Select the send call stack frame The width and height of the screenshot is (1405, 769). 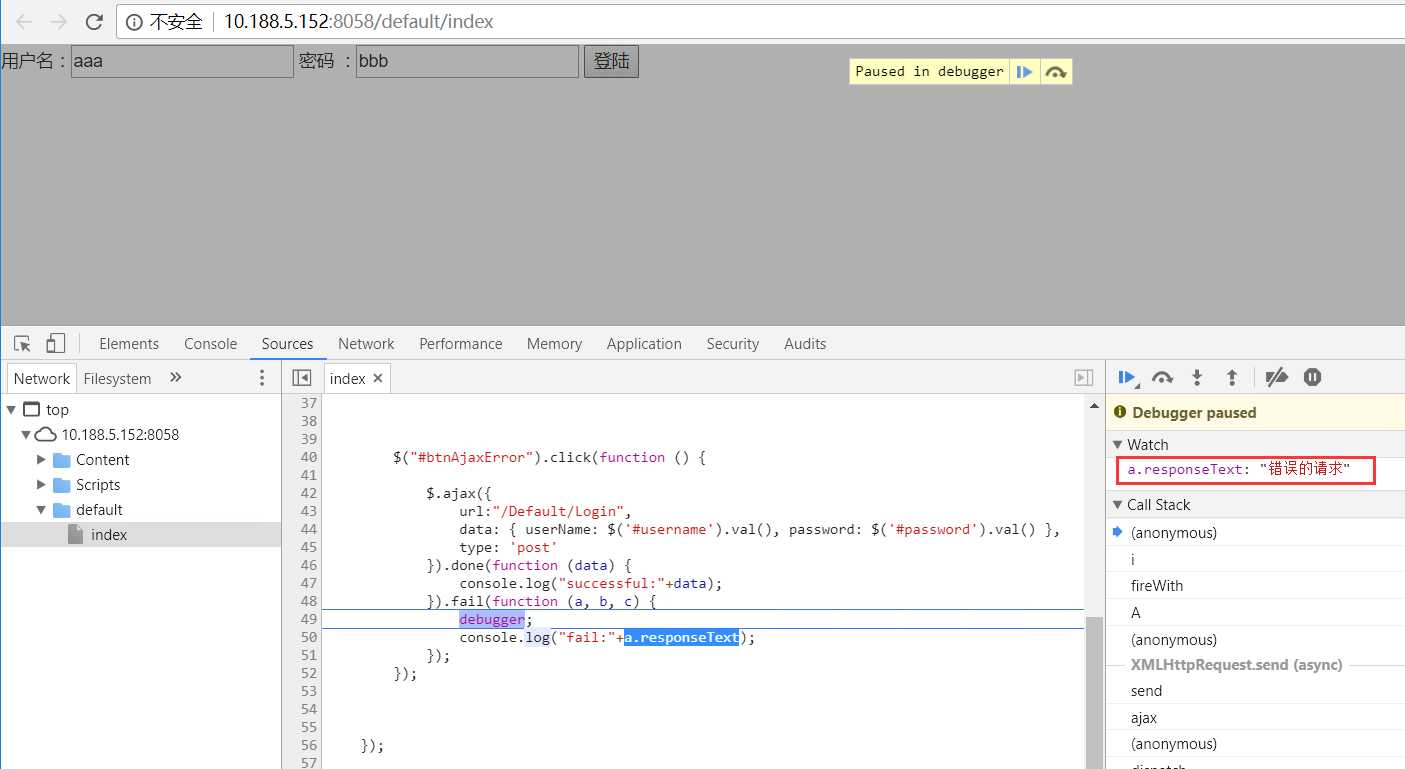click(x=1255, y=691)
